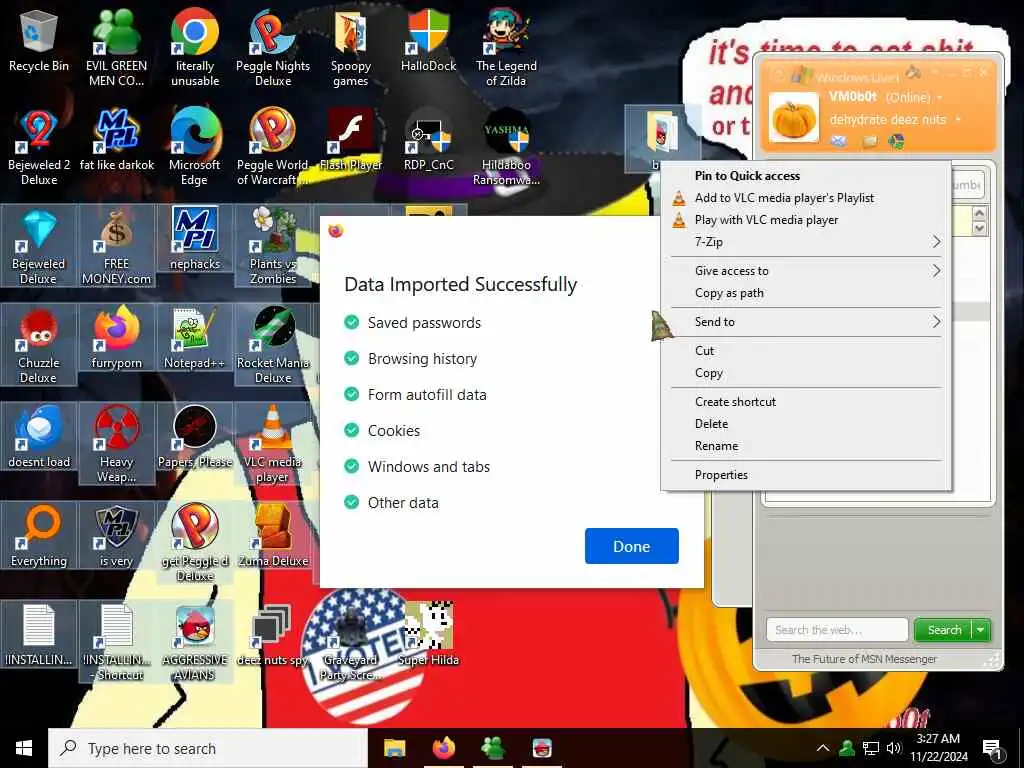
Task: Open volume control in system tray
Action: [x=894, y=748]
